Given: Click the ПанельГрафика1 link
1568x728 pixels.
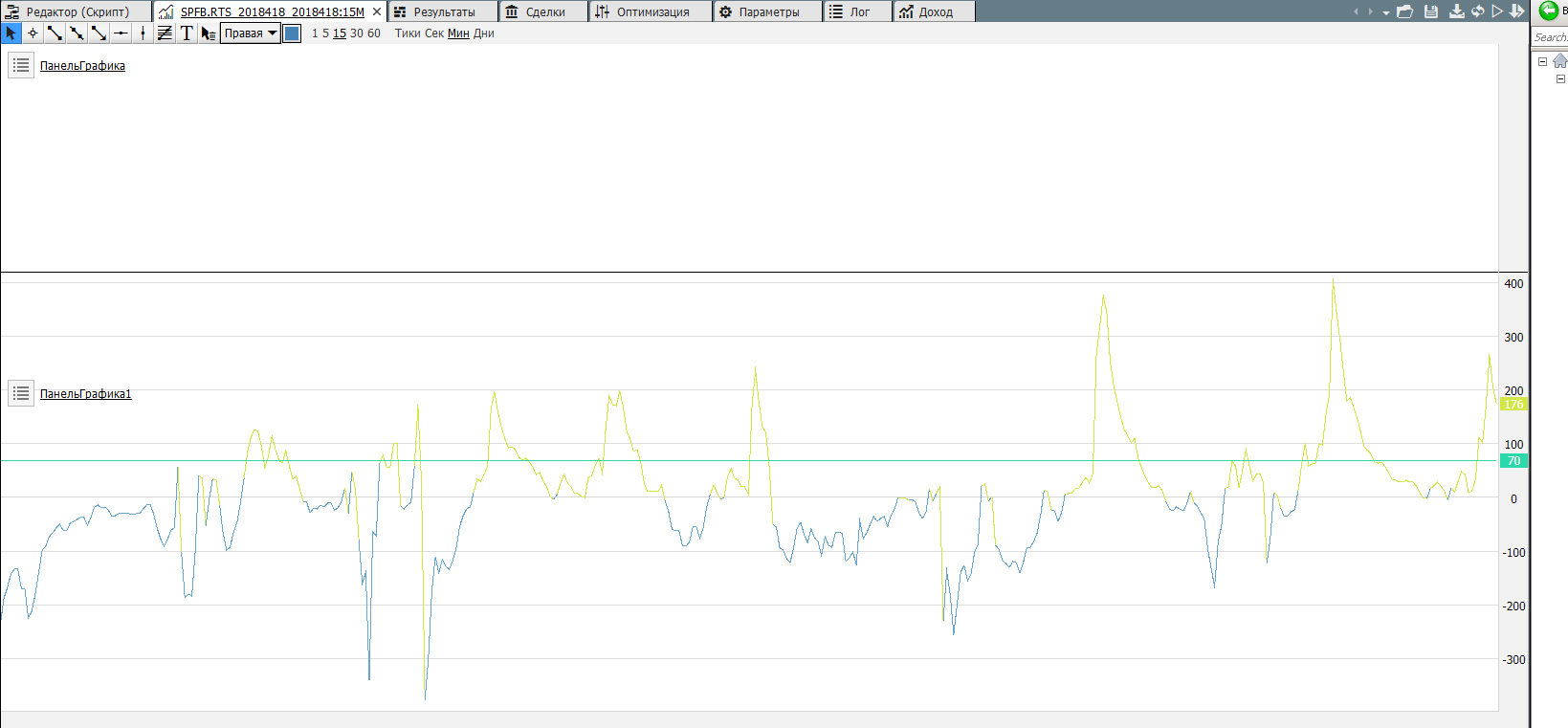Looking at the screenshot, I should point(85,394).
